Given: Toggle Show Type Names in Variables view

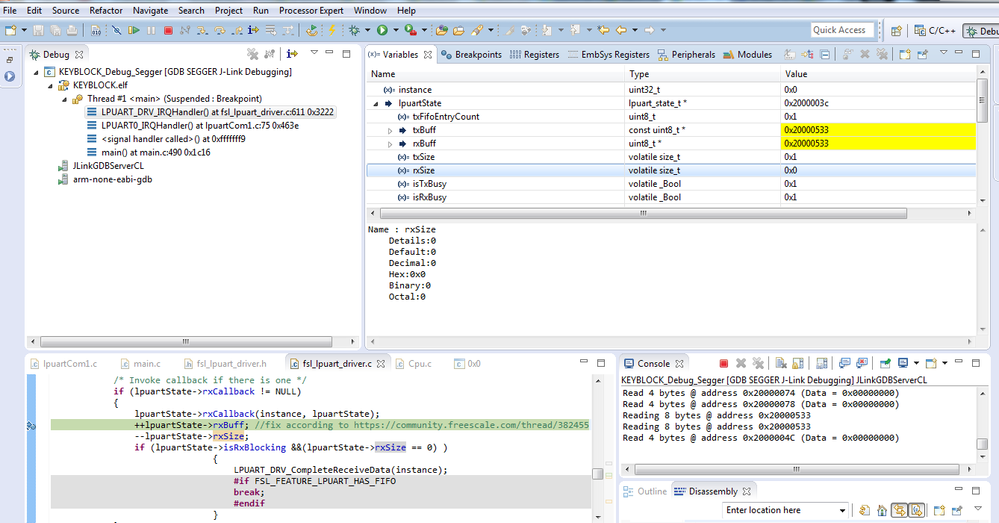Looking at the screenshot, I should coord(790,55).
